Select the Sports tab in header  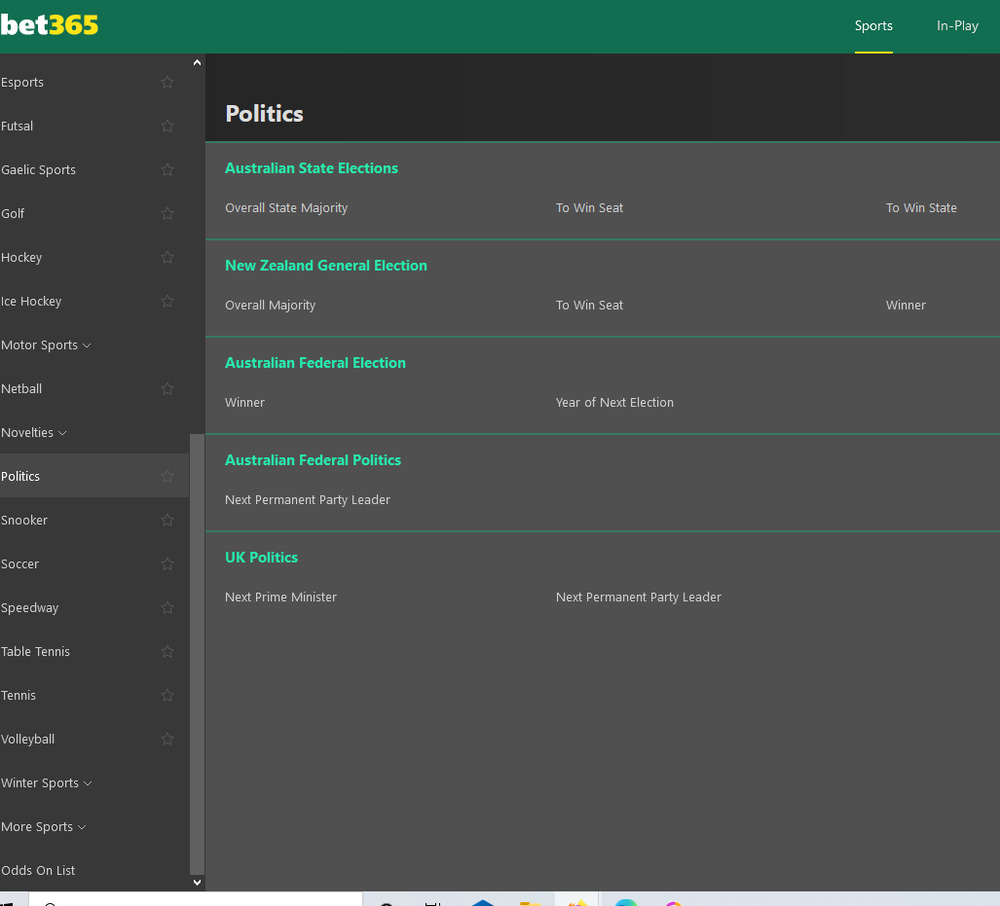click(x=873, y=26)
